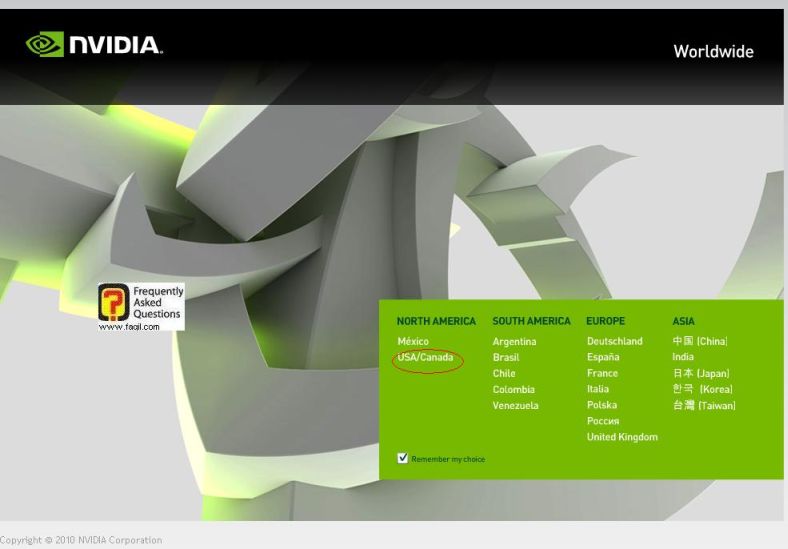The image size is (788, 549).
Task: Open the Deutschland site link
Action: pyautogui.click(x=614, y=341)
